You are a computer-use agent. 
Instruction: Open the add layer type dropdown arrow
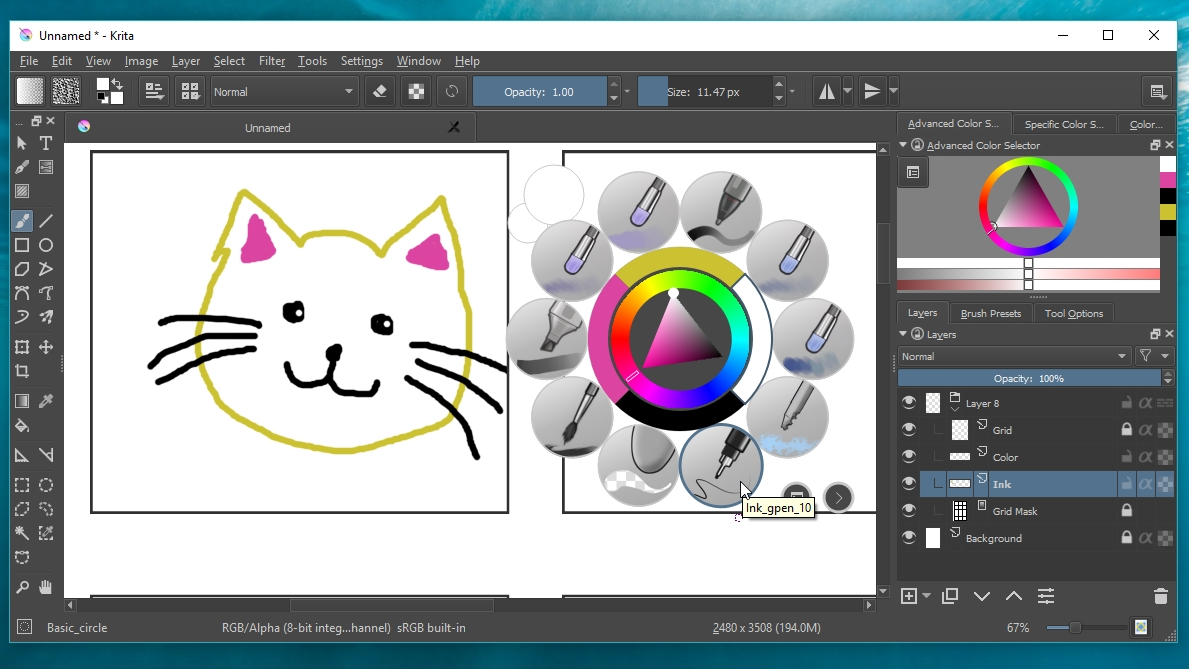tap(926, 596)
